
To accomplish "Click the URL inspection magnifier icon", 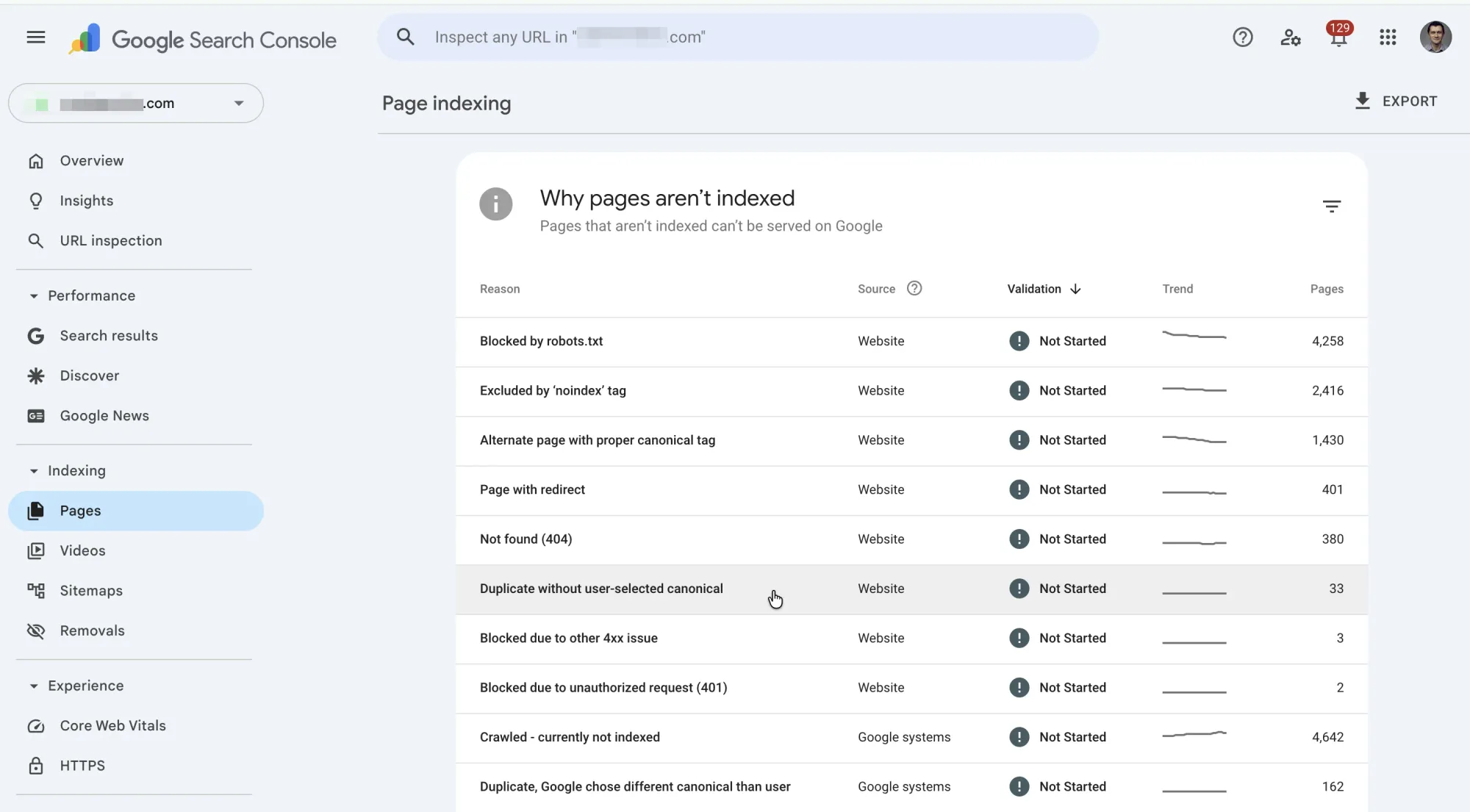I will pos(36,240).
